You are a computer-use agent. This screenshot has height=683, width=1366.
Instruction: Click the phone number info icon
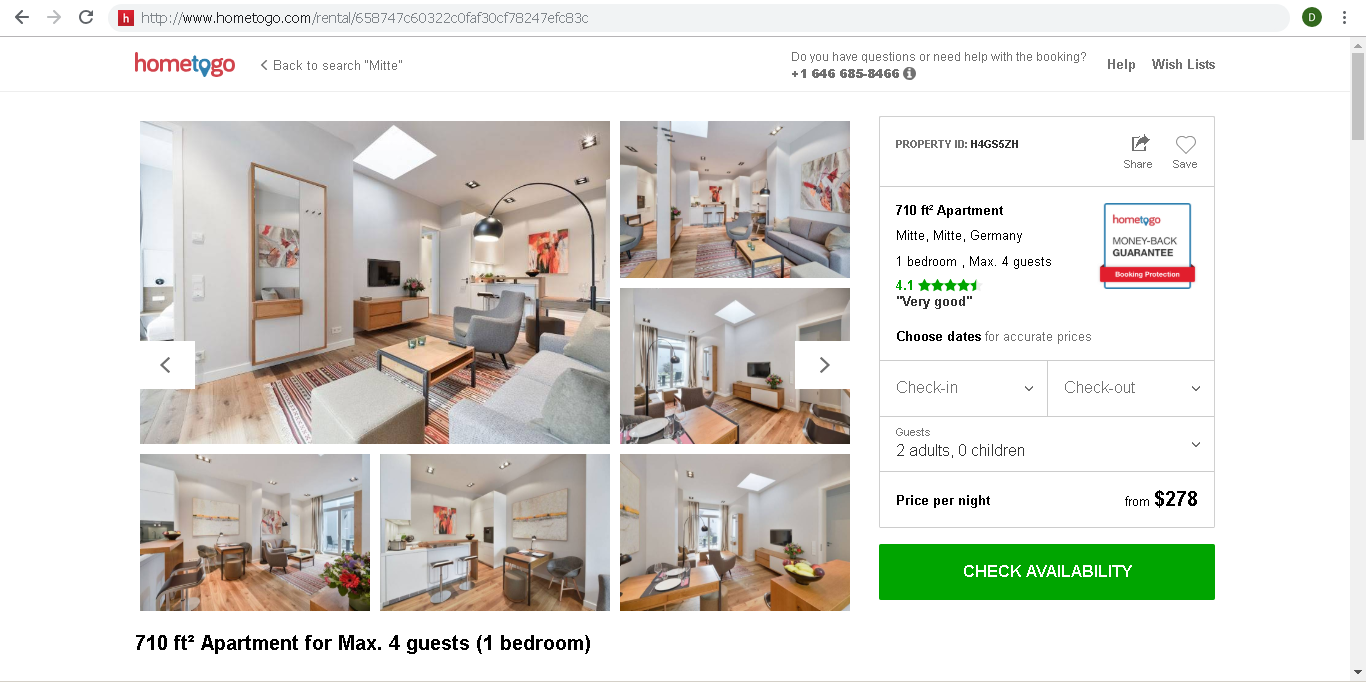909,74
